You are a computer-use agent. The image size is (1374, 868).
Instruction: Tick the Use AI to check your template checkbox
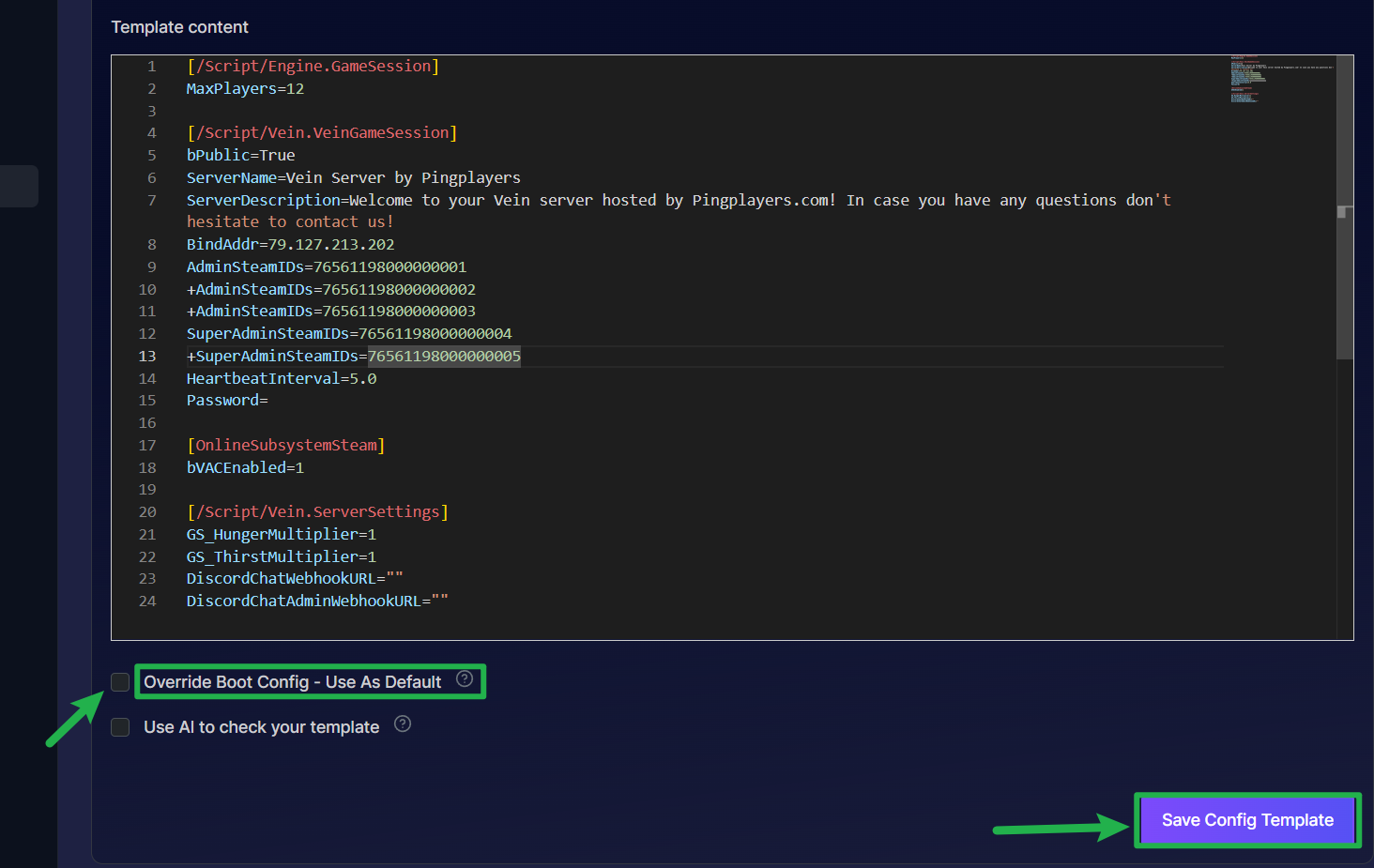[120, 727]
